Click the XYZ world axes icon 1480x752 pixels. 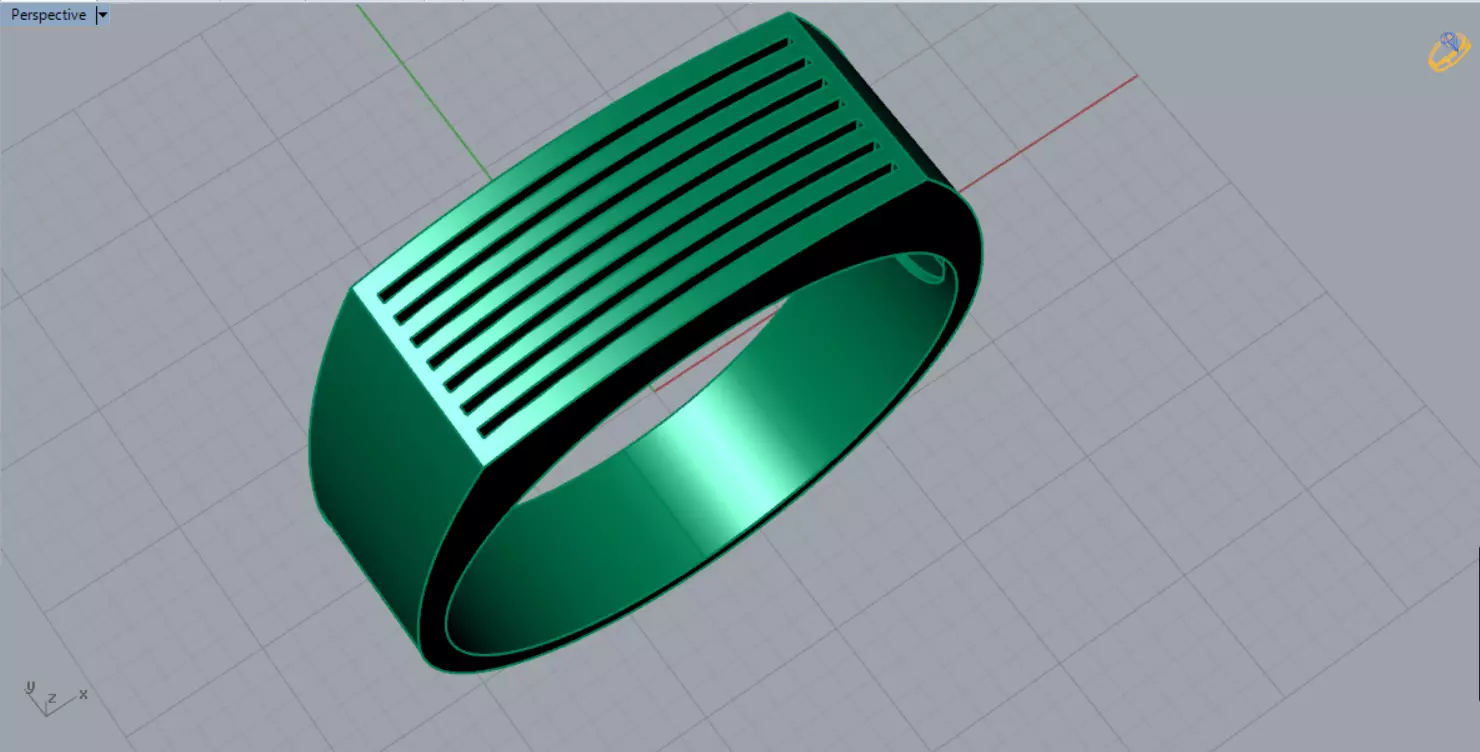click(x=56, y=697)
